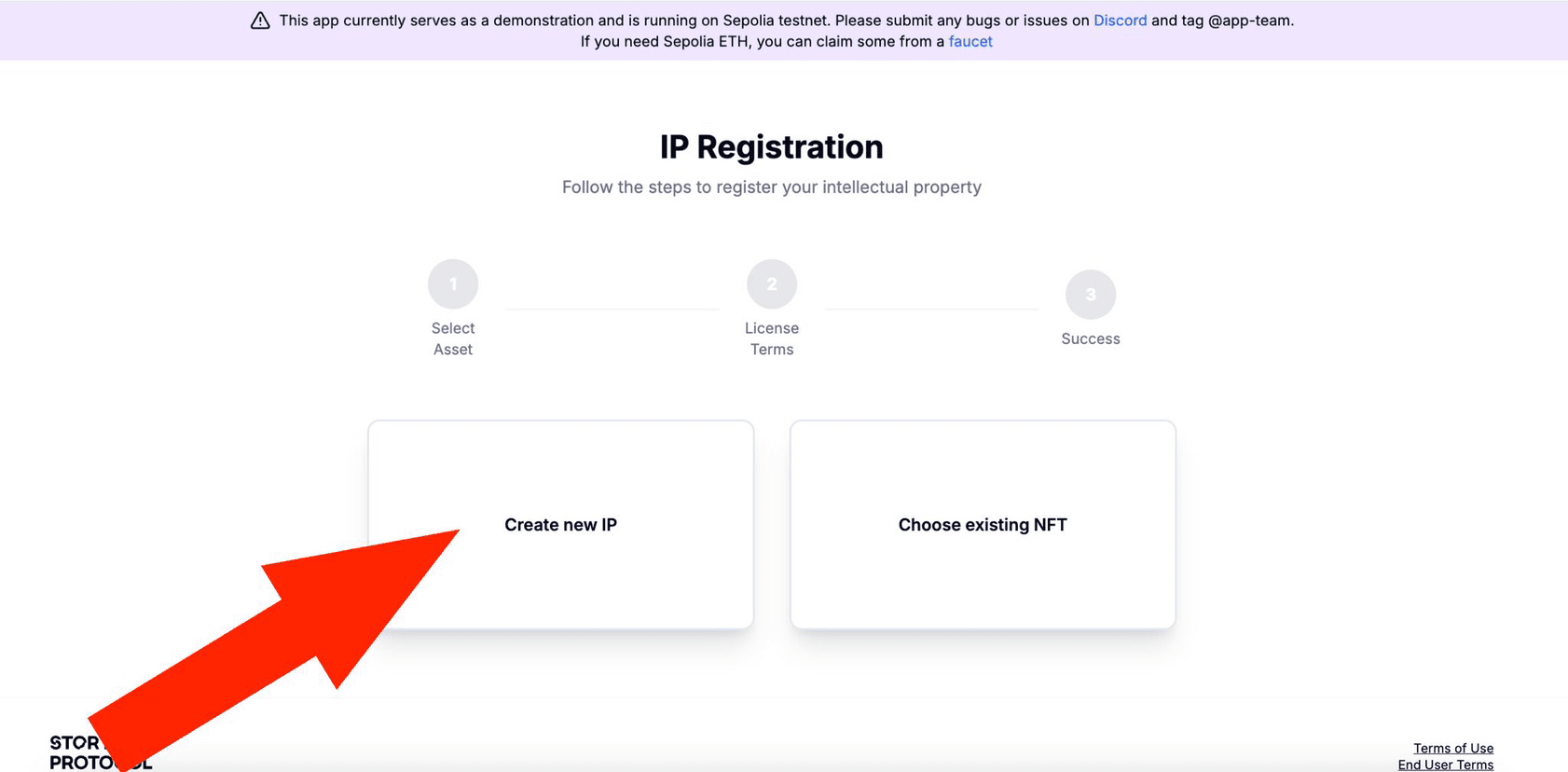Click the progress line between steps 1 and 2
The width and height of the screenshot is (1568, 772).
click(x=612, y=309)
